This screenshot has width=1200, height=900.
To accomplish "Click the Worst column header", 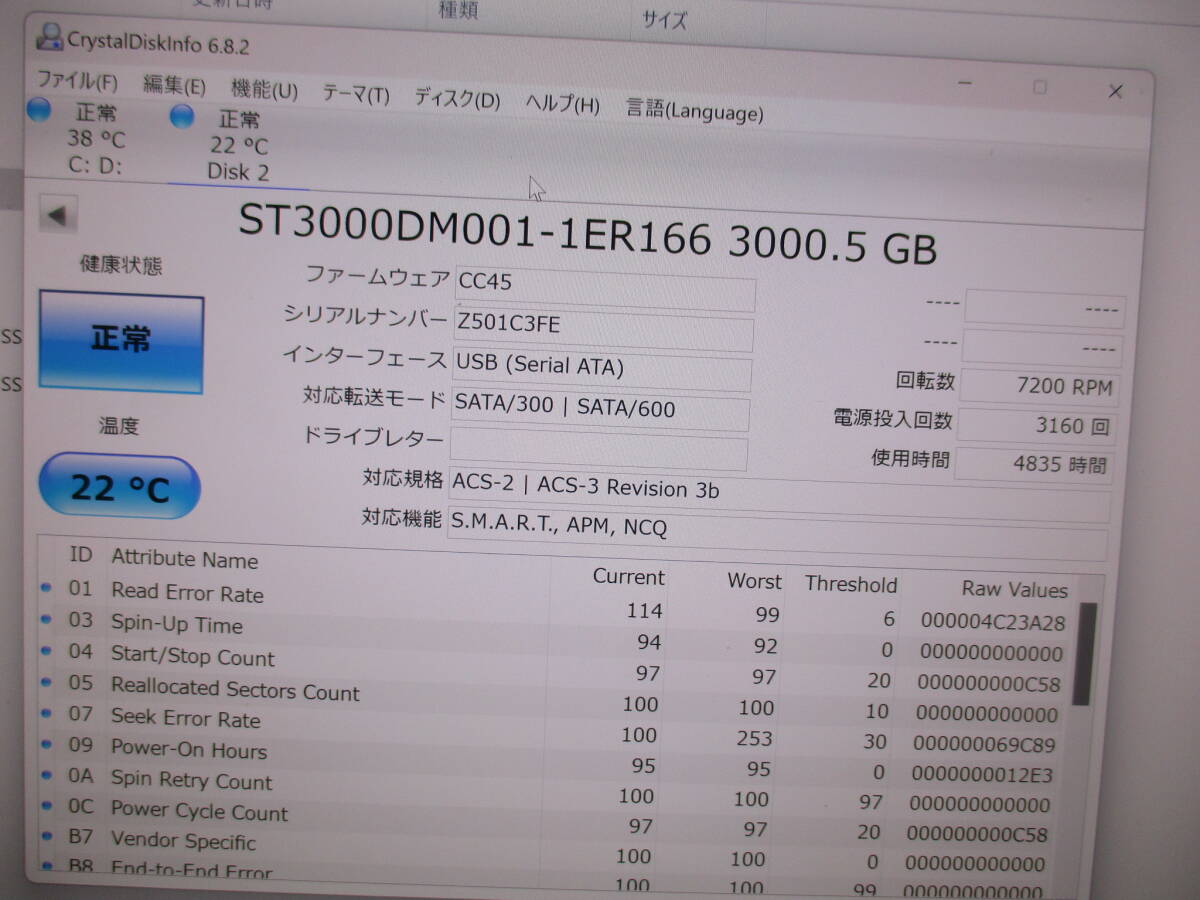I will pyautogui.click(x=754, y=581).
